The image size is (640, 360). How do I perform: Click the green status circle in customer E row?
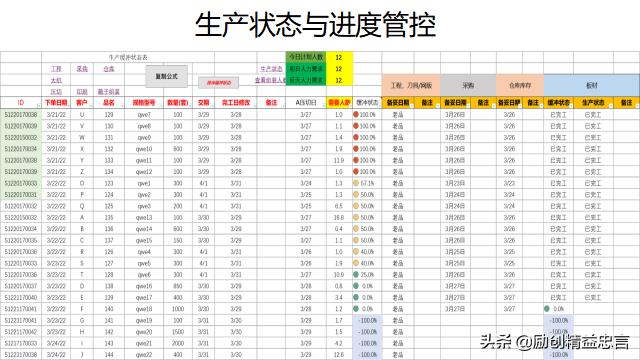(x=356, y=298)
